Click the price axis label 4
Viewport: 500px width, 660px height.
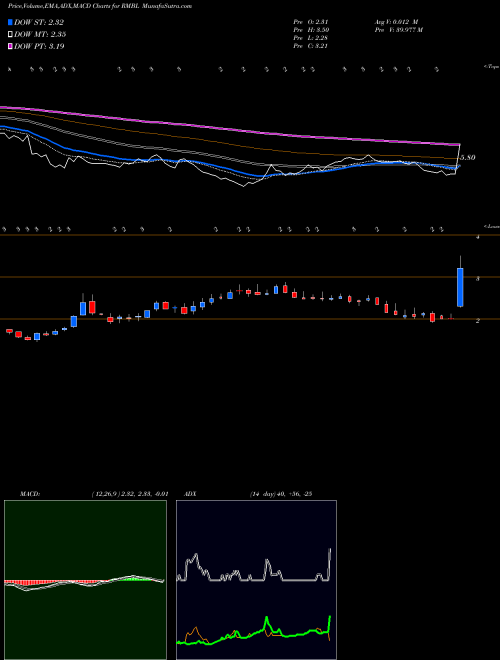(x=478, y=237)
